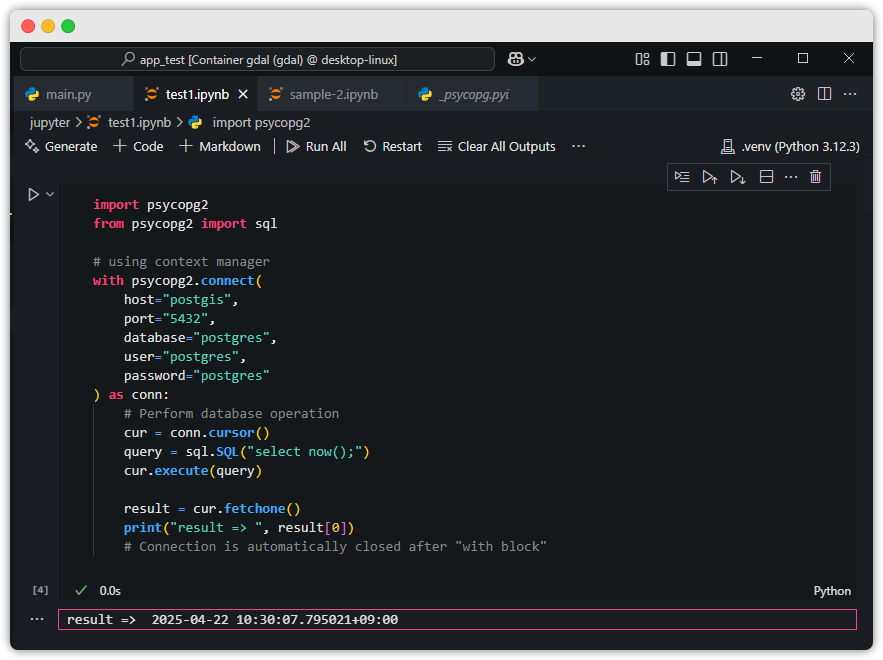Screen dimensions: 883x660
Task: Click 'result = cur.fetchone()' line
Action: pos(212,509)
